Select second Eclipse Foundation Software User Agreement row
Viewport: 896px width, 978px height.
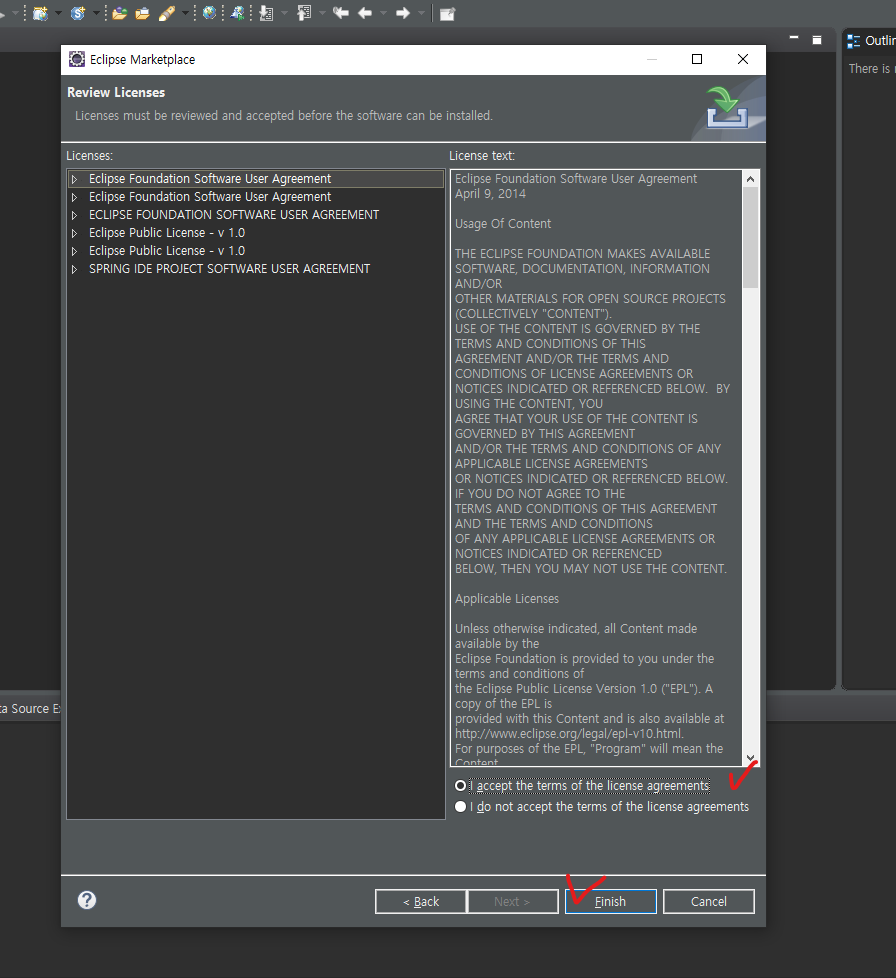pyautogui.click(x=256, y=197)
